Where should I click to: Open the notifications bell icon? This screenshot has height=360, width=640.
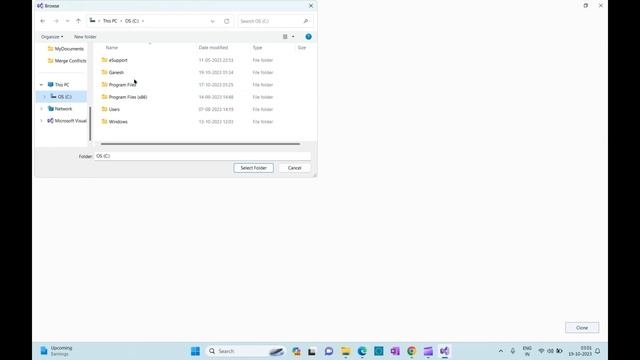point(598,351)
